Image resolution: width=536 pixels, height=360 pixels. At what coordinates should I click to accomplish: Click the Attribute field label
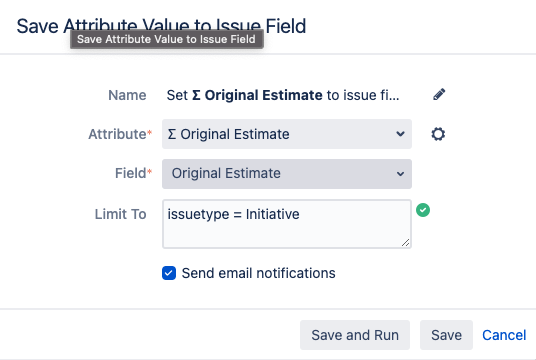(120, 134)
